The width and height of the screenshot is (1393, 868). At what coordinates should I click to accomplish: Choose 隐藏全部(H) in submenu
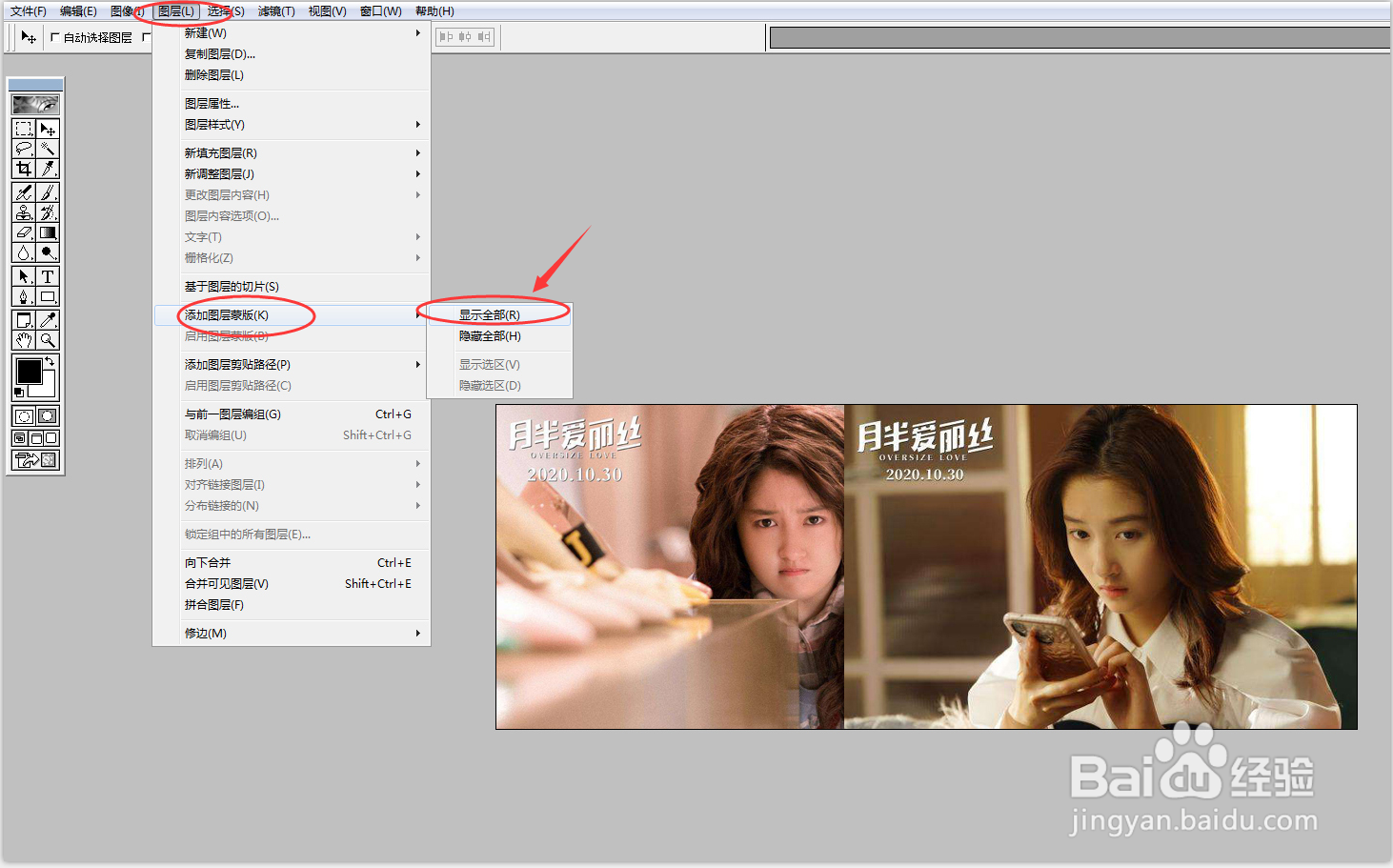coord(500,336)
